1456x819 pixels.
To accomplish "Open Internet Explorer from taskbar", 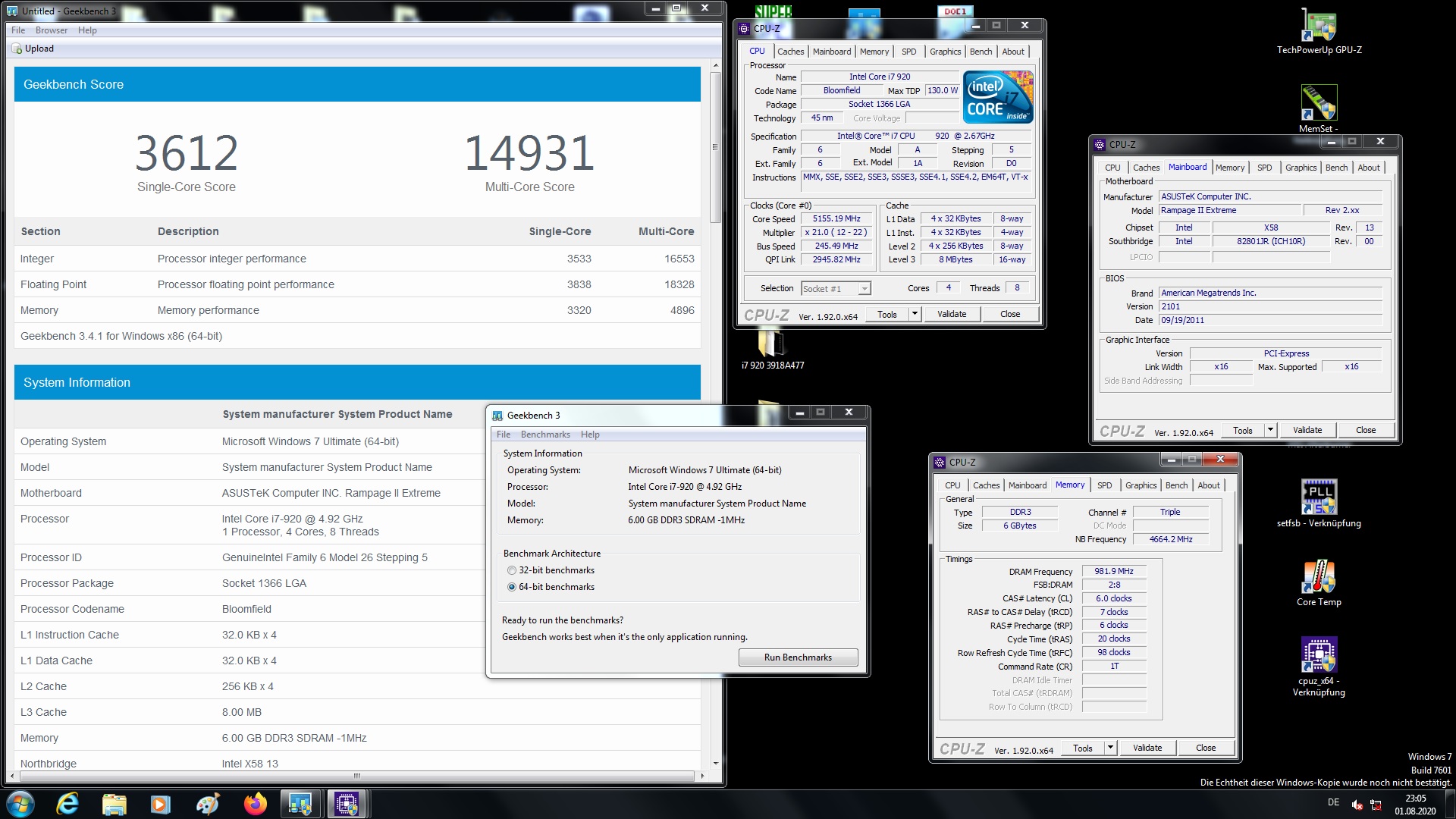I will 67,804.
